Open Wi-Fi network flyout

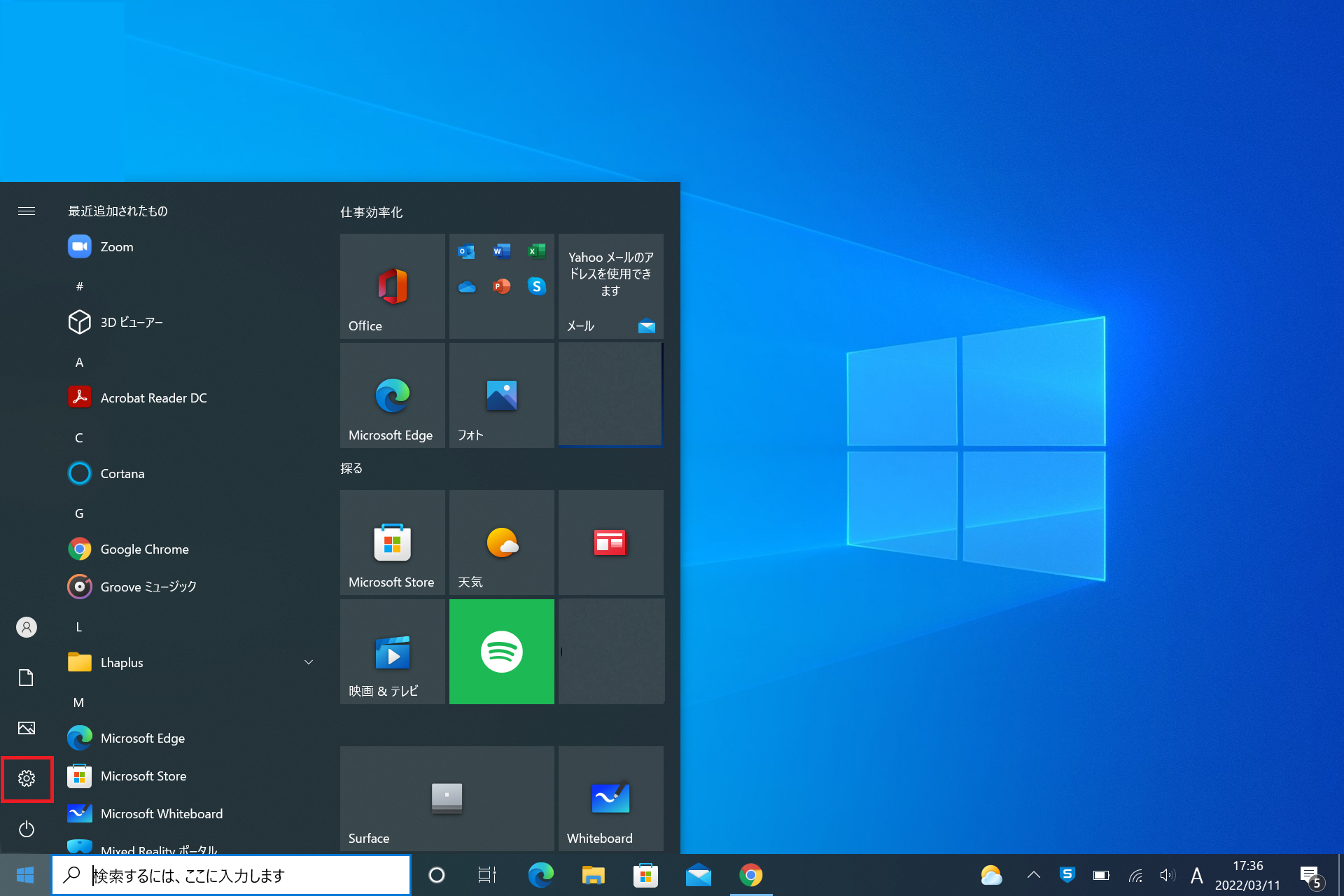[1135, 875]
